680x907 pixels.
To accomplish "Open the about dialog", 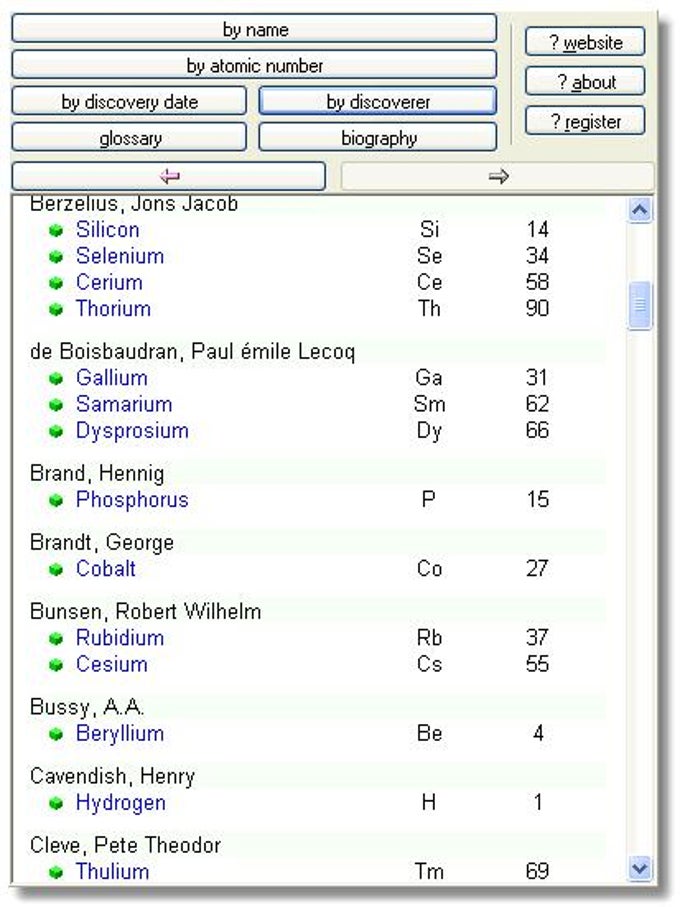I will (585, 81).
